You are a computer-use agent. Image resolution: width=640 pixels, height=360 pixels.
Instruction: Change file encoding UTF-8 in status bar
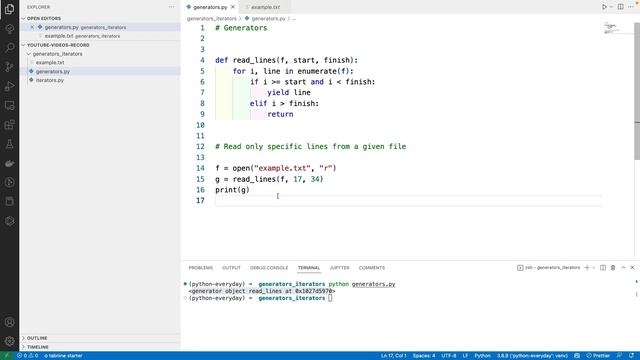coord(449,356)
